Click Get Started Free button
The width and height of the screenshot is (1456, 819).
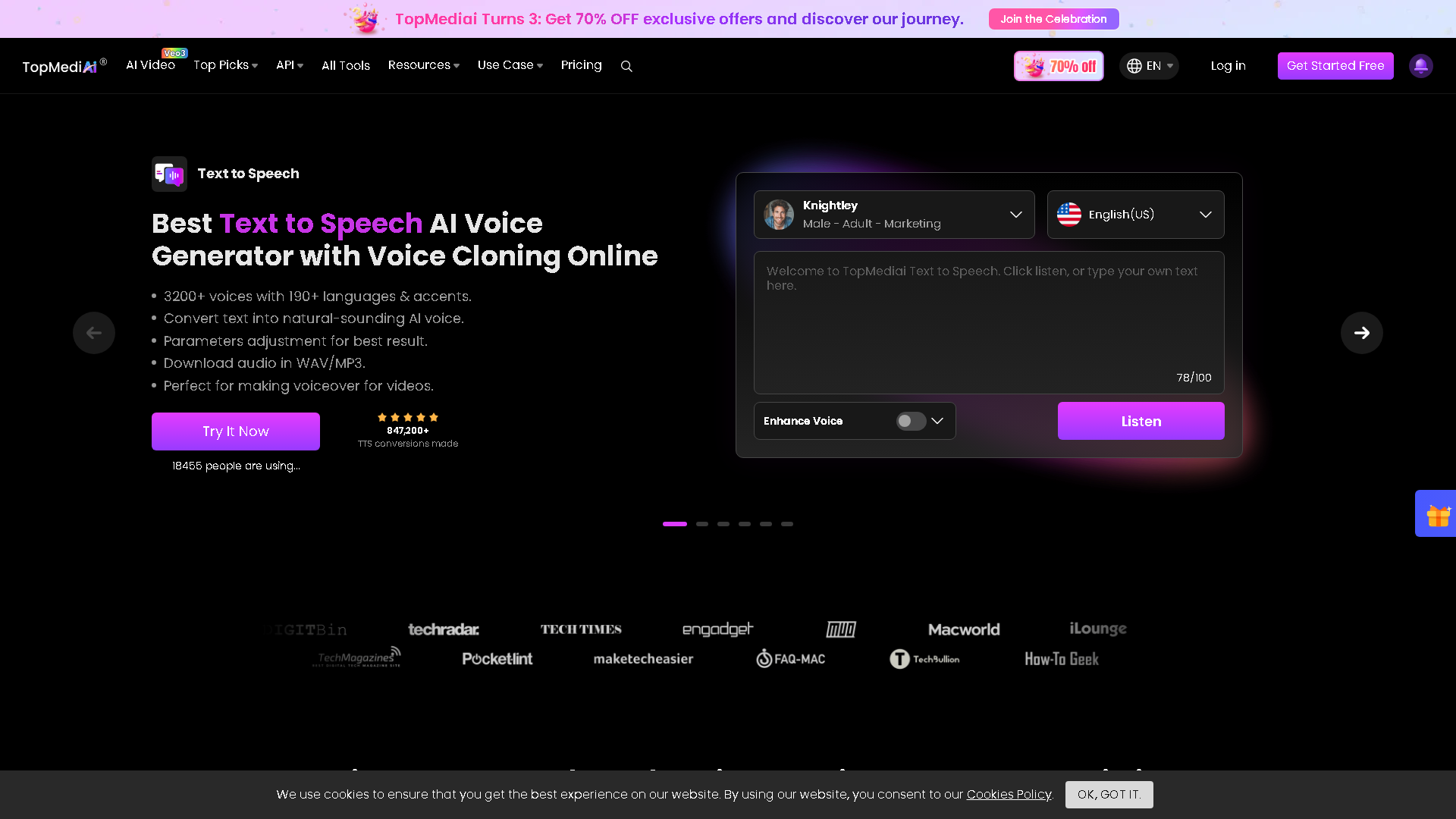pyautogui.click(x=1335, y=66)
